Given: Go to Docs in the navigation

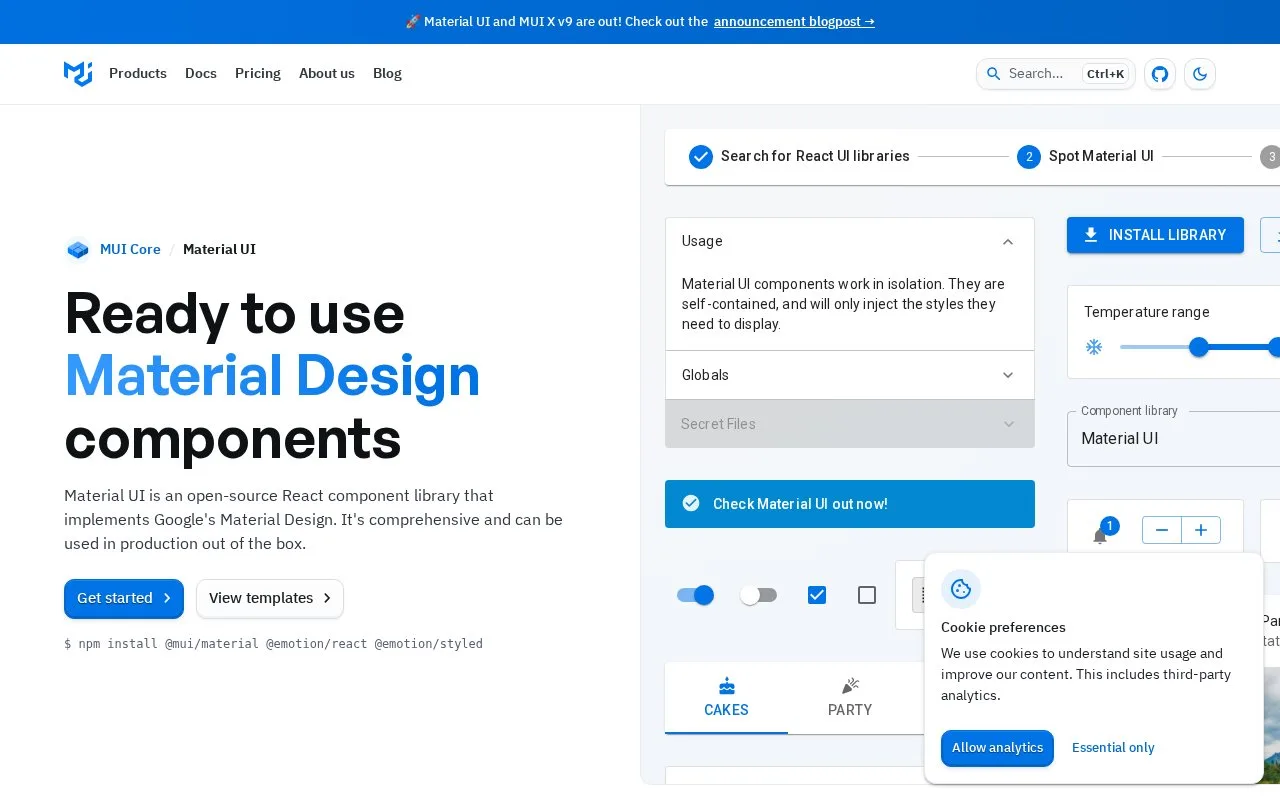Looking at the screenshot, I should 201,73.
